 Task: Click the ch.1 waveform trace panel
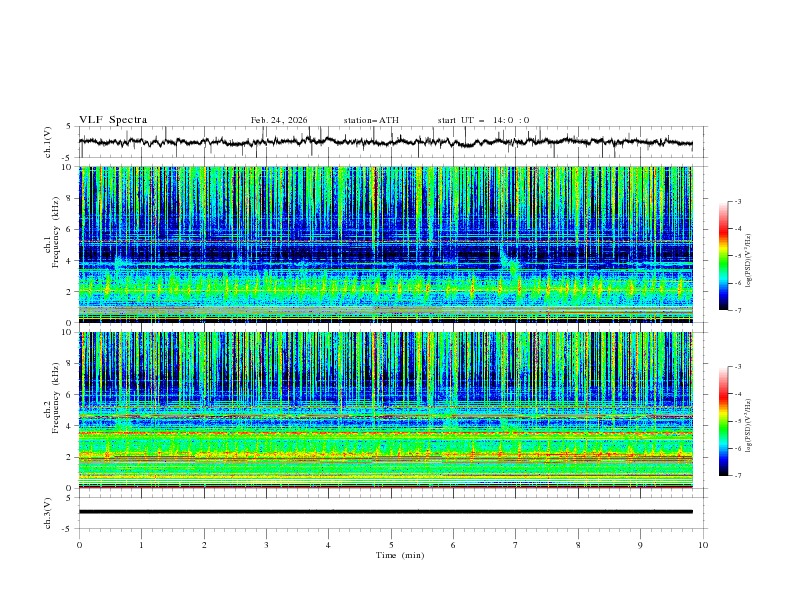[x=393, y=142]
